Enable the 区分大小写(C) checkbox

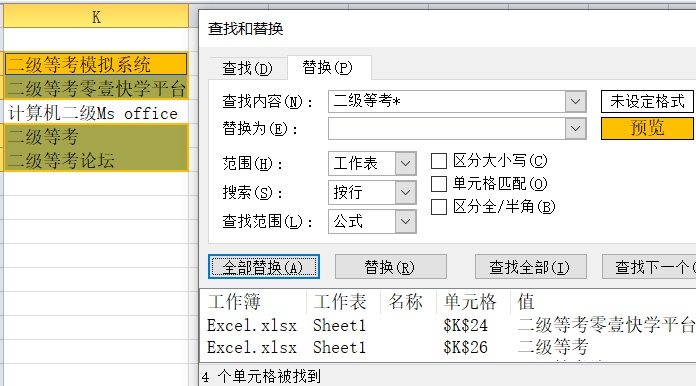click(x=439, y=161)
